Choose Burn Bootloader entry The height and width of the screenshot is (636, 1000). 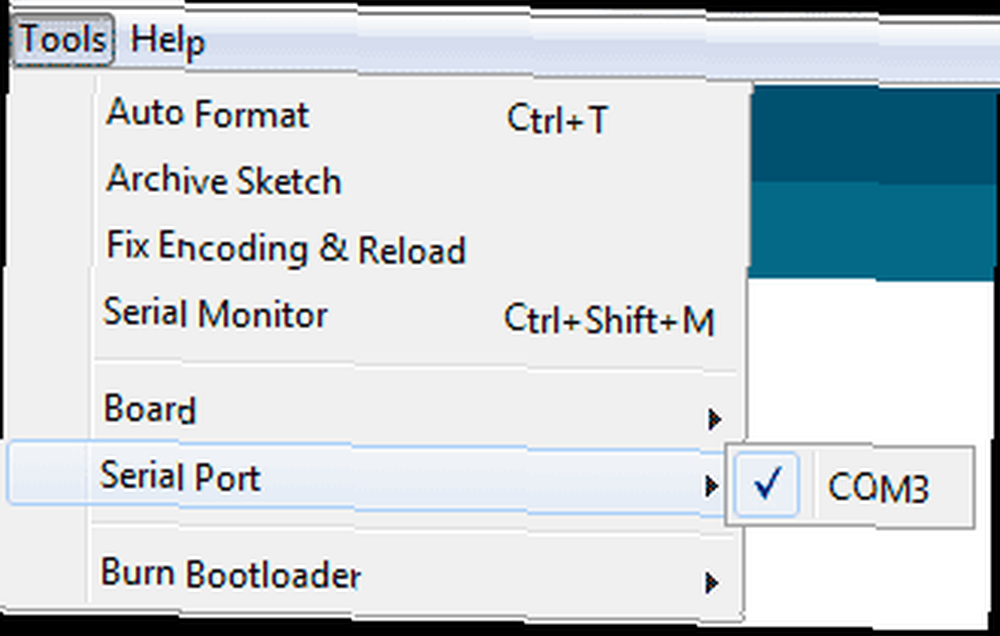(231, 574)
